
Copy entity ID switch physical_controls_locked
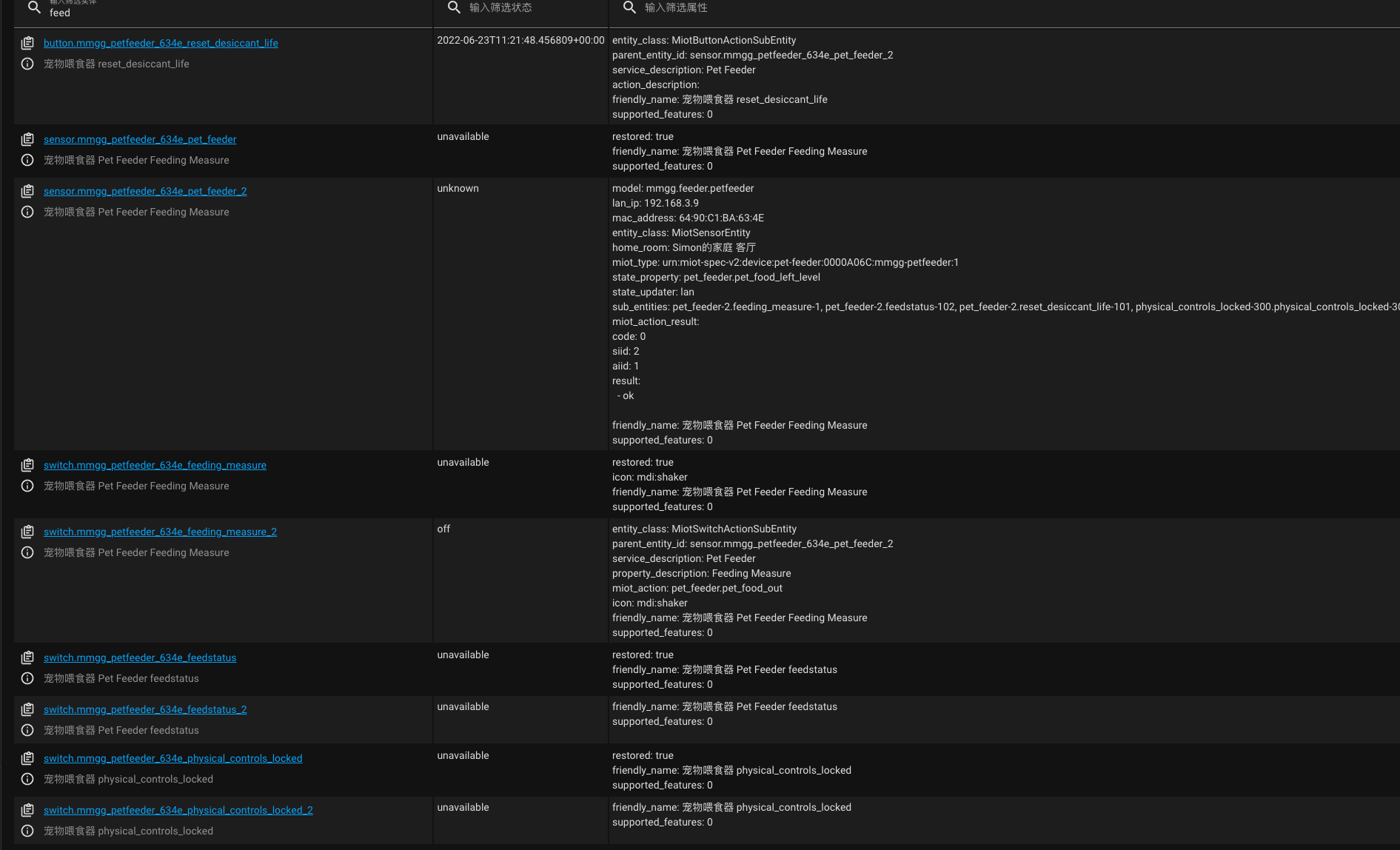(27, 758)
